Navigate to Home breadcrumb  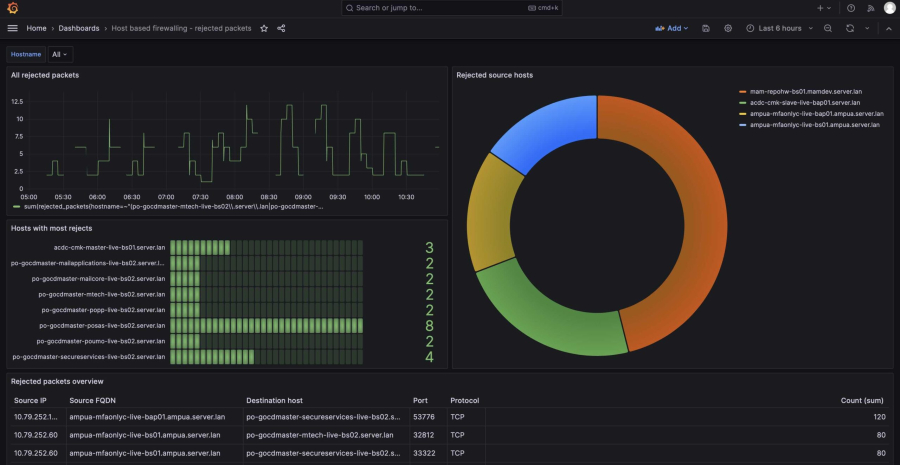(36, 28)
